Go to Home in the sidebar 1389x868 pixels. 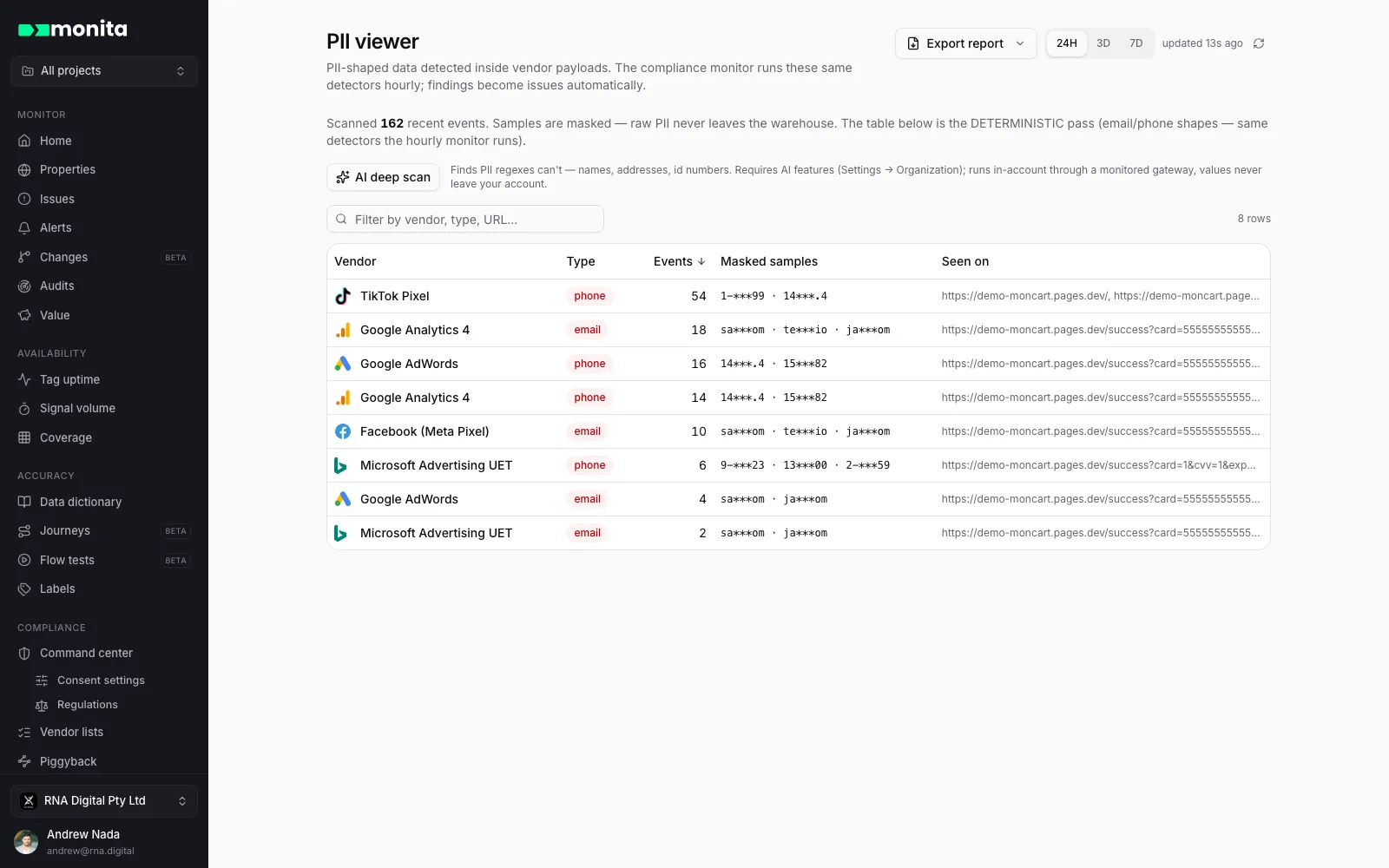click(x=104, y=141)
